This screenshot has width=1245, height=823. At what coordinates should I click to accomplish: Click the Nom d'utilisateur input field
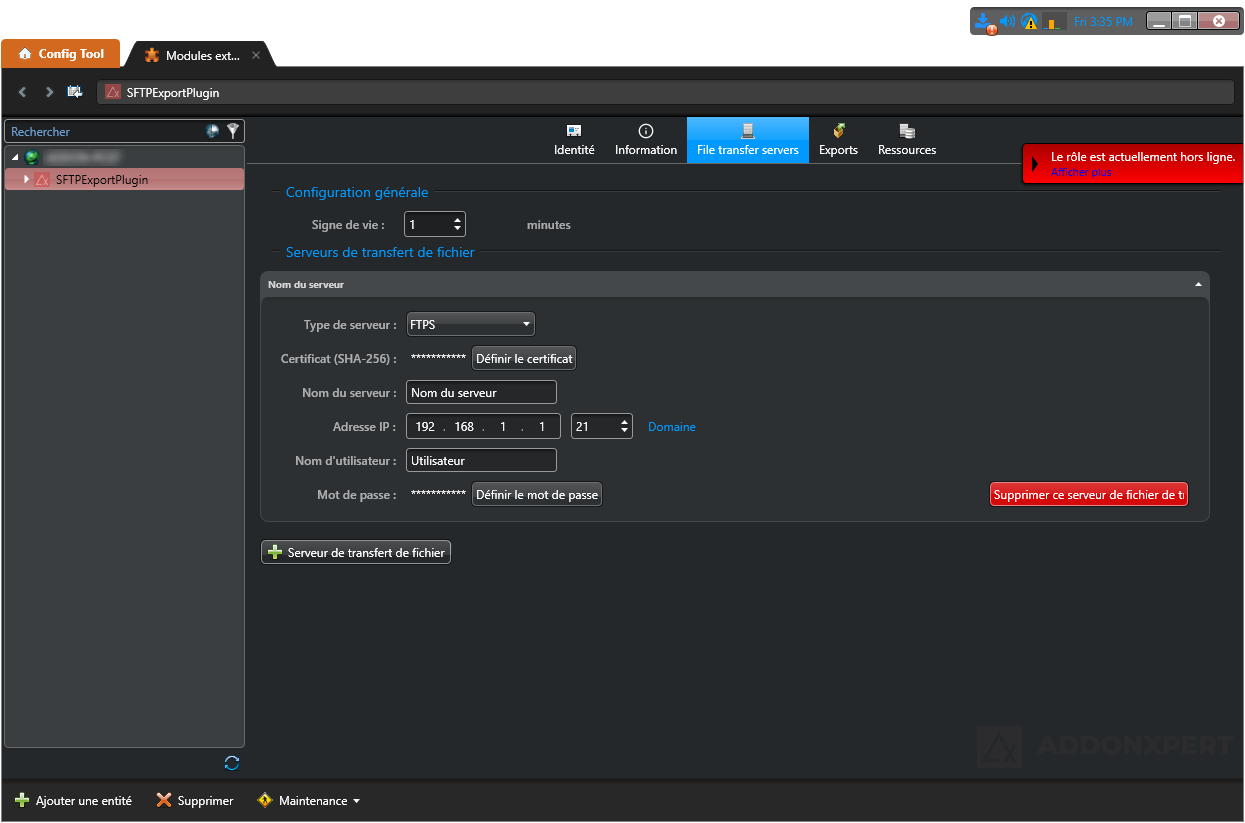481,461
